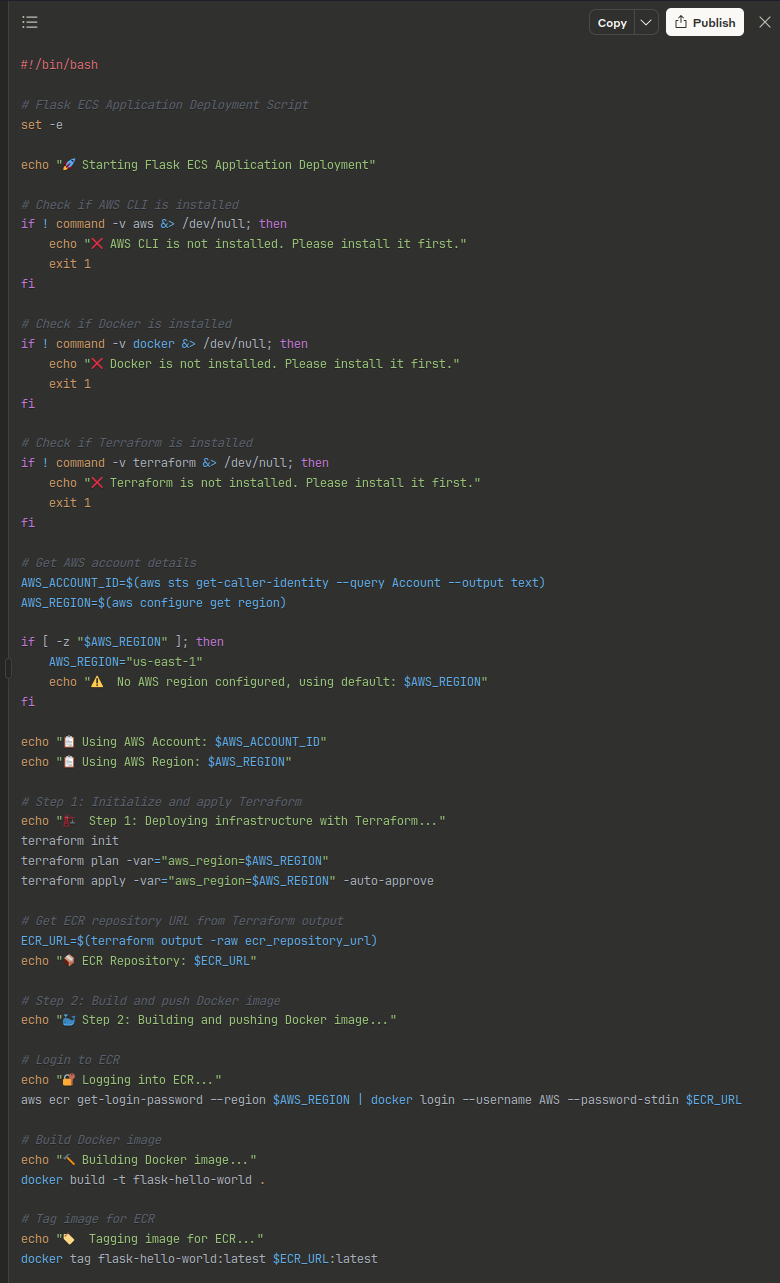Click 'Using AWS Region' echo line
The image size is (780, 1283).
point(156,762)
